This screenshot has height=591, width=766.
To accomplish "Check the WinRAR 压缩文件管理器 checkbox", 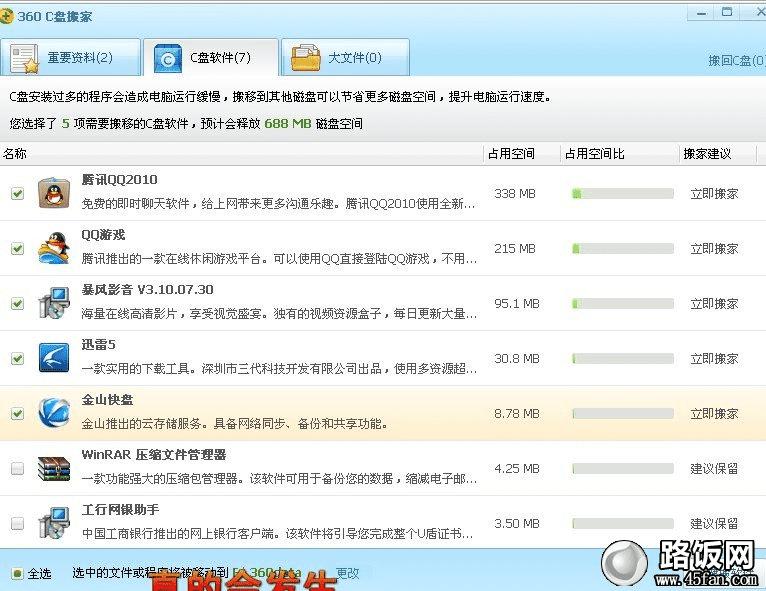I will coord(18,468).
